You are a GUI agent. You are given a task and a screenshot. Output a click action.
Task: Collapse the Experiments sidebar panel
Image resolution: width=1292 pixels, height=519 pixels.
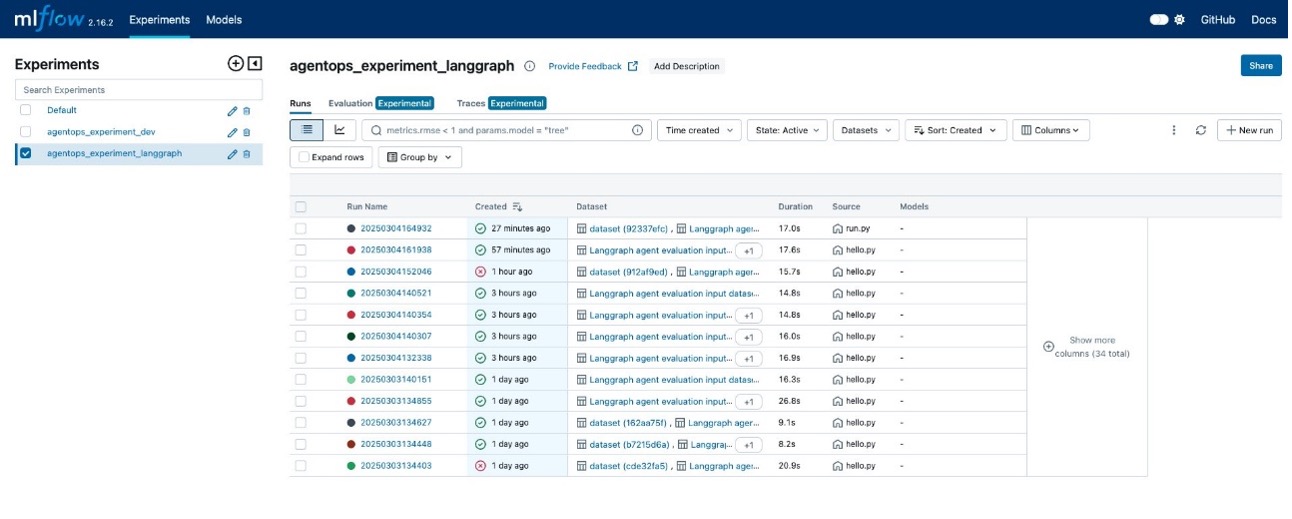pos(255,64)
